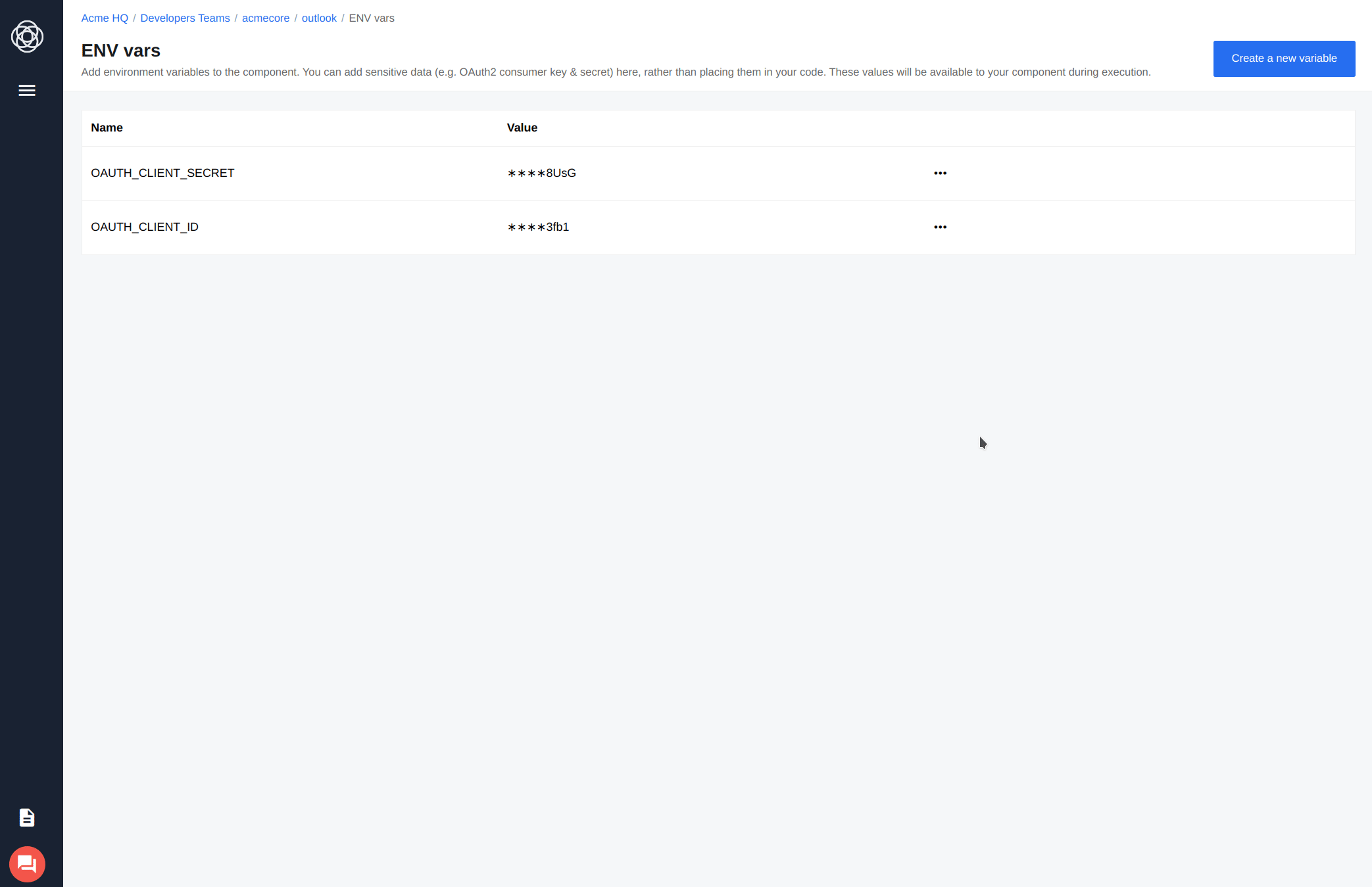This screenshot has width=1372, height=887.
Task: Click options for OAUTH_CLIENT_ID variable
Action: pyautogui.click(x=940, y=227)
